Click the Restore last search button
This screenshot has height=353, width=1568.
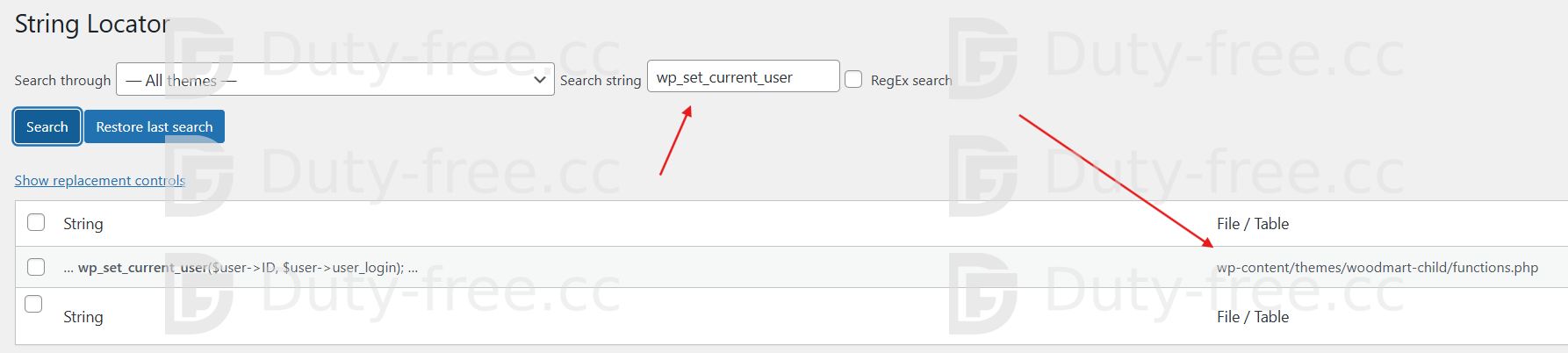click(155, 126)
